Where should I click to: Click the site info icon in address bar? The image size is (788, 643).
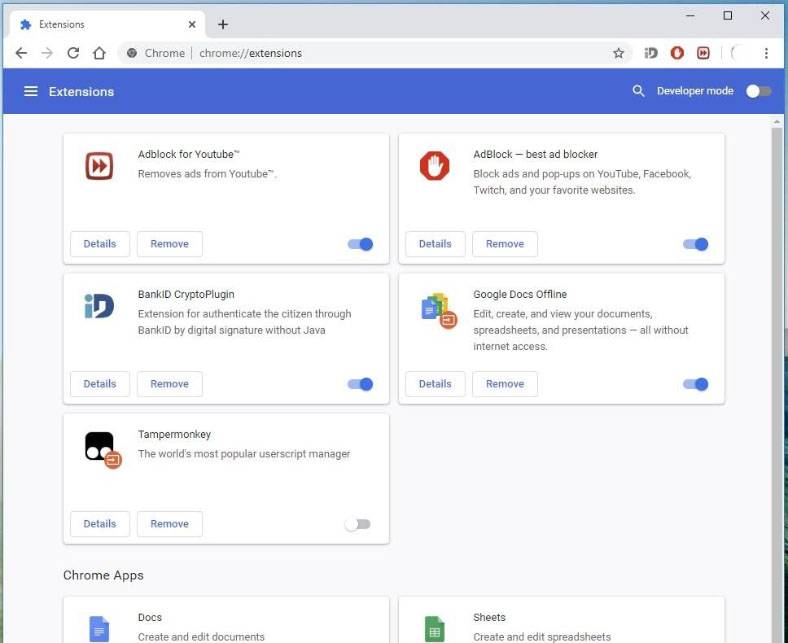[132, 53]
